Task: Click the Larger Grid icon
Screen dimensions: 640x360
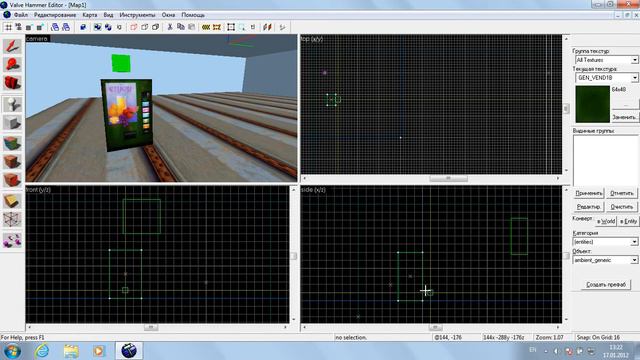Action: point(40,27)
